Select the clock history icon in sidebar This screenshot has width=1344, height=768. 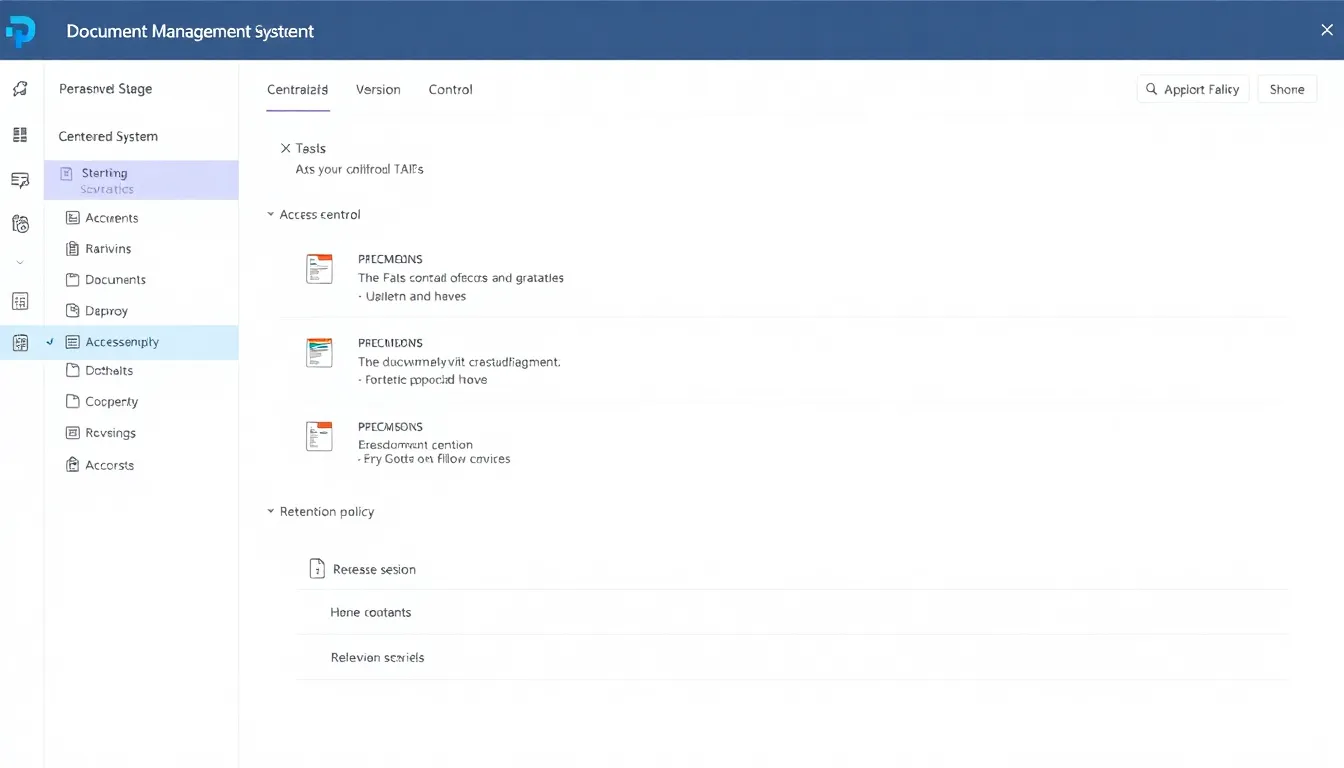(x=20, y=223)
